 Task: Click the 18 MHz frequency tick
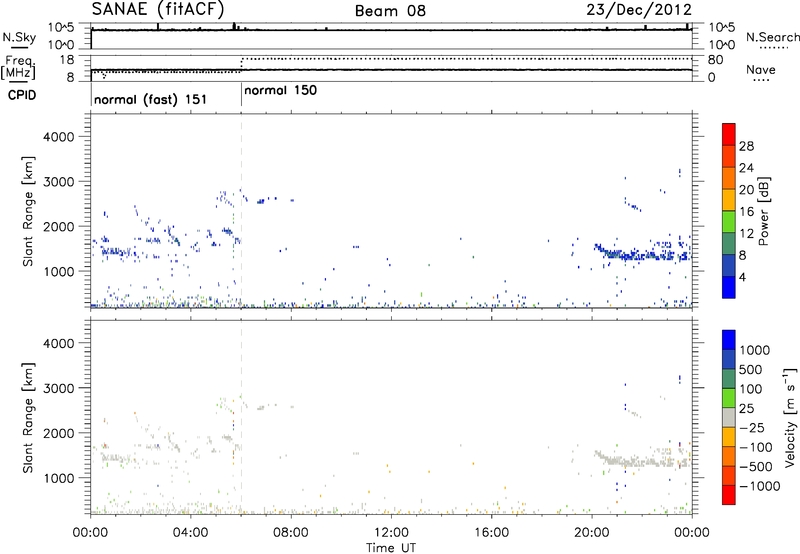click(67, 60)
